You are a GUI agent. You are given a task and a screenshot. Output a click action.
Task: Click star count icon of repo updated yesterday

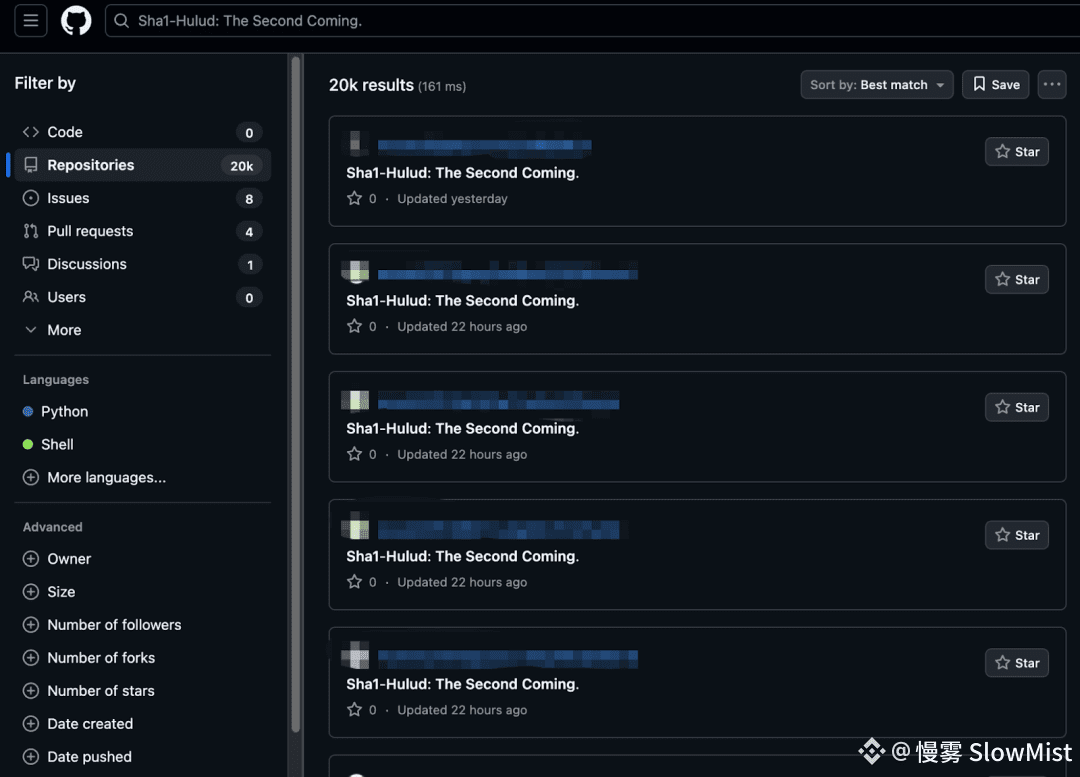click(x=354, y=199)
